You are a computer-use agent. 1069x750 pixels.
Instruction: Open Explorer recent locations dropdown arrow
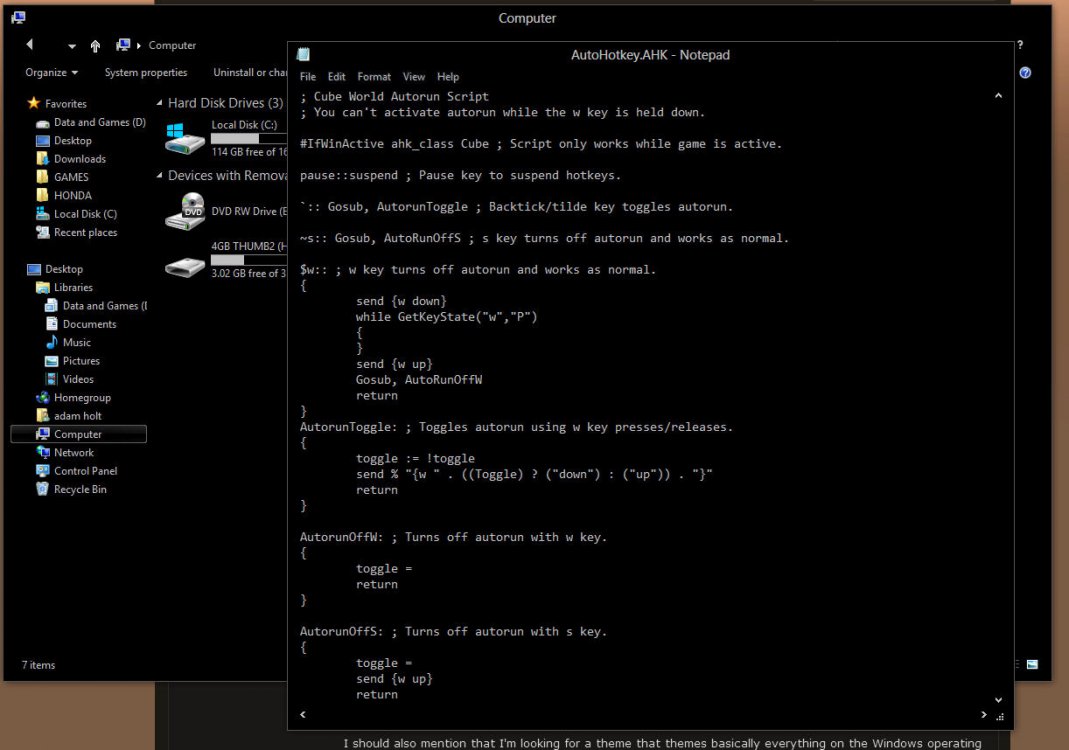72,46
